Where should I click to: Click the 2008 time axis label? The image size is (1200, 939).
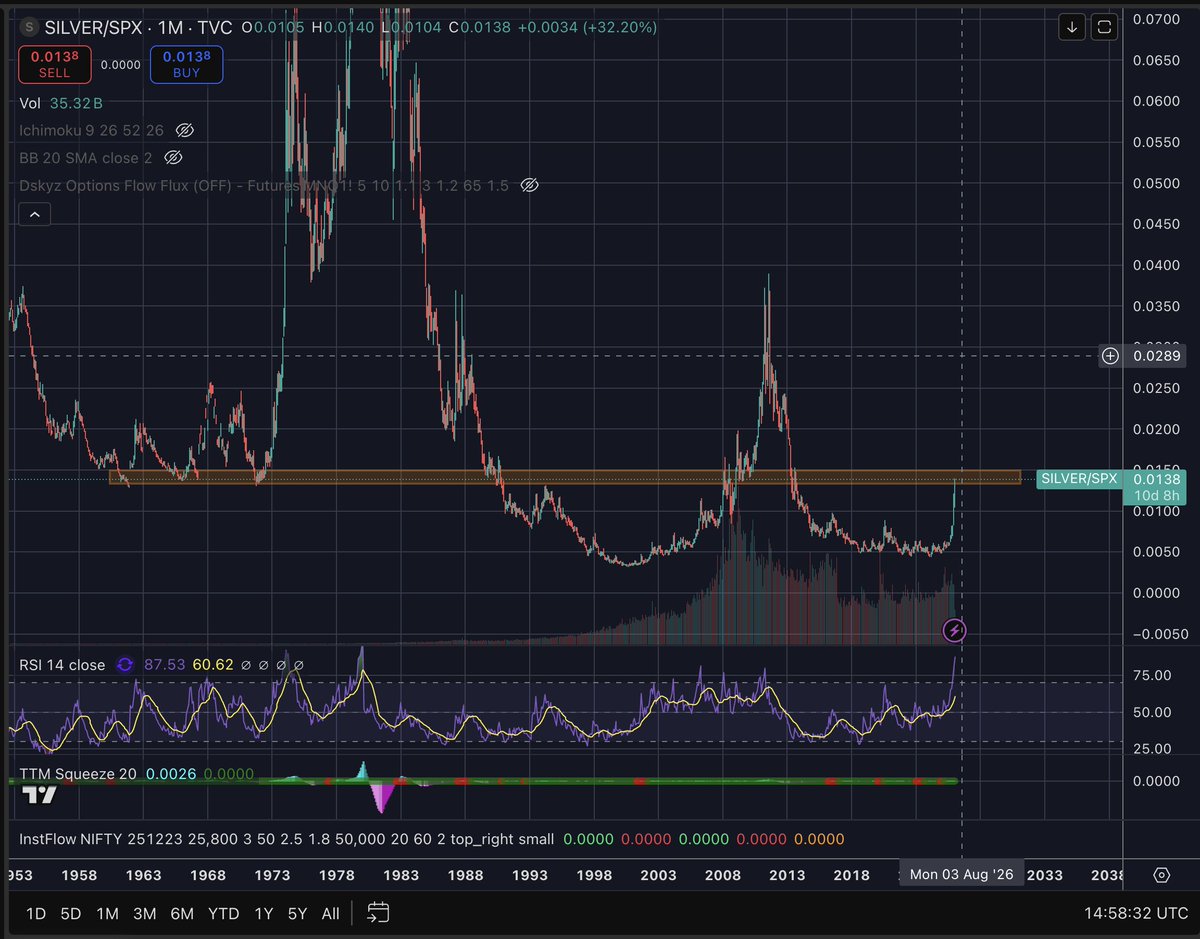pos(722,875)
